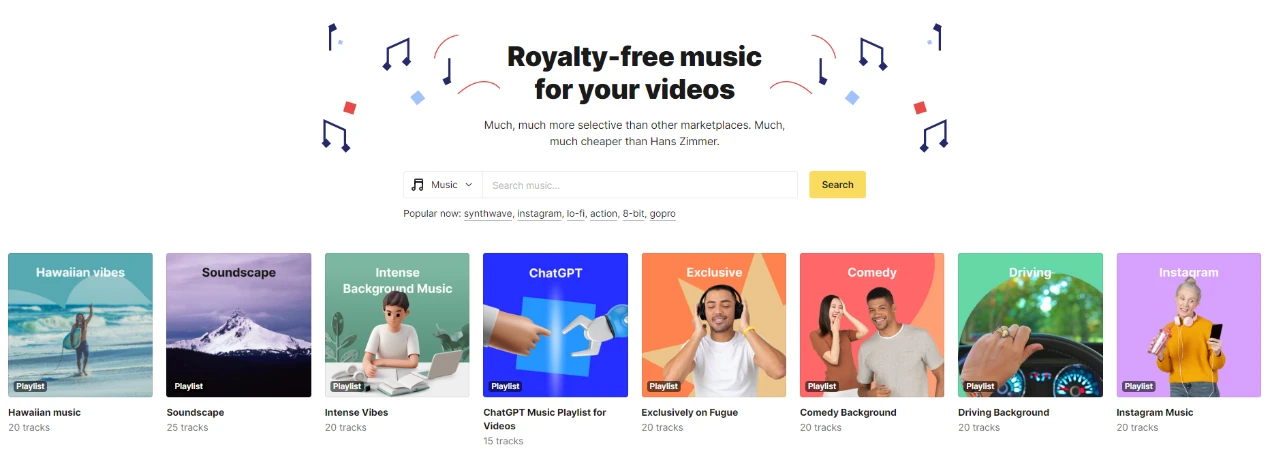Screen dimensions: 1270x460
Task: Open the 8-bit popular tag
Action: [633, 214]
